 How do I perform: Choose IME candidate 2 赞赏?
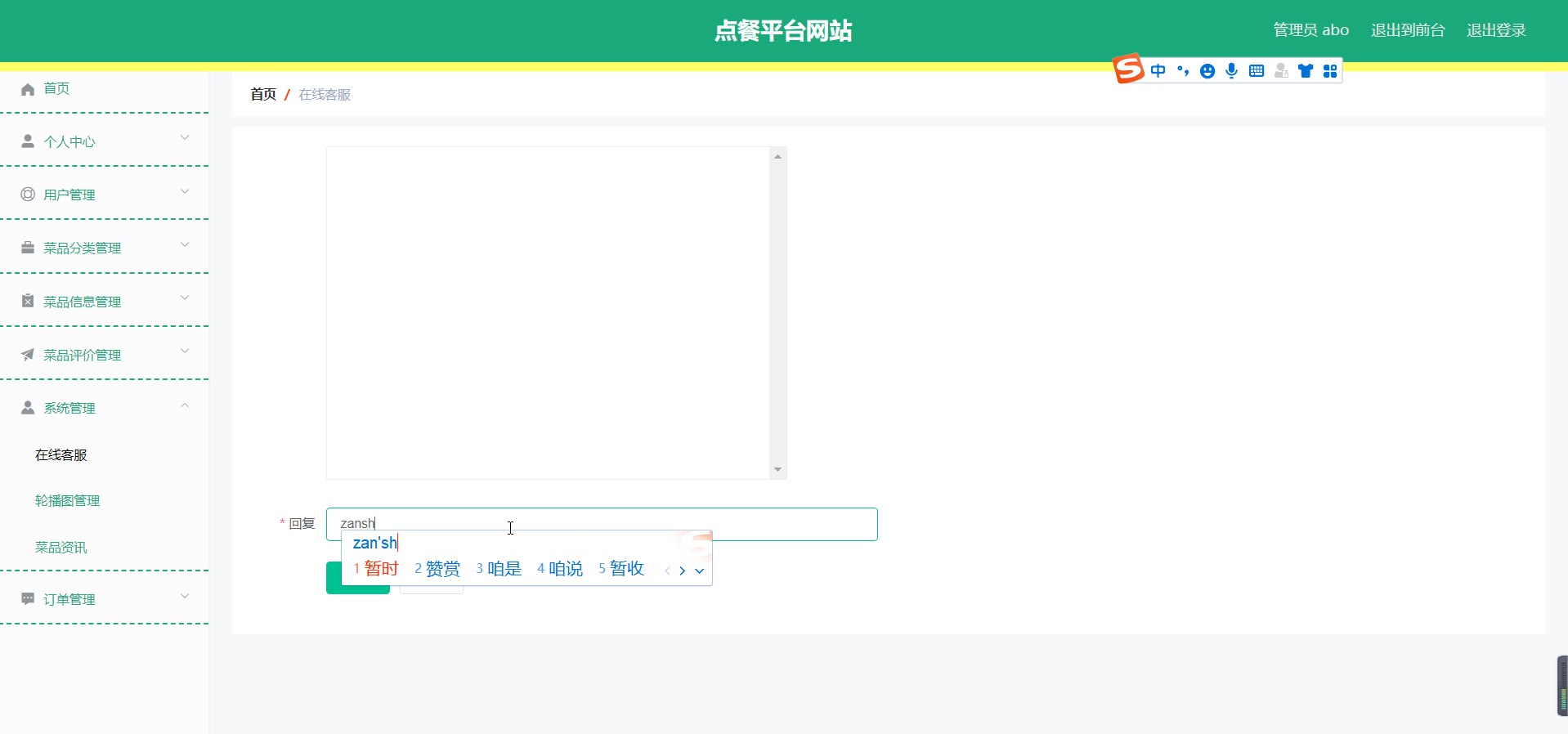pyautogui.click(x=437, y=568)
